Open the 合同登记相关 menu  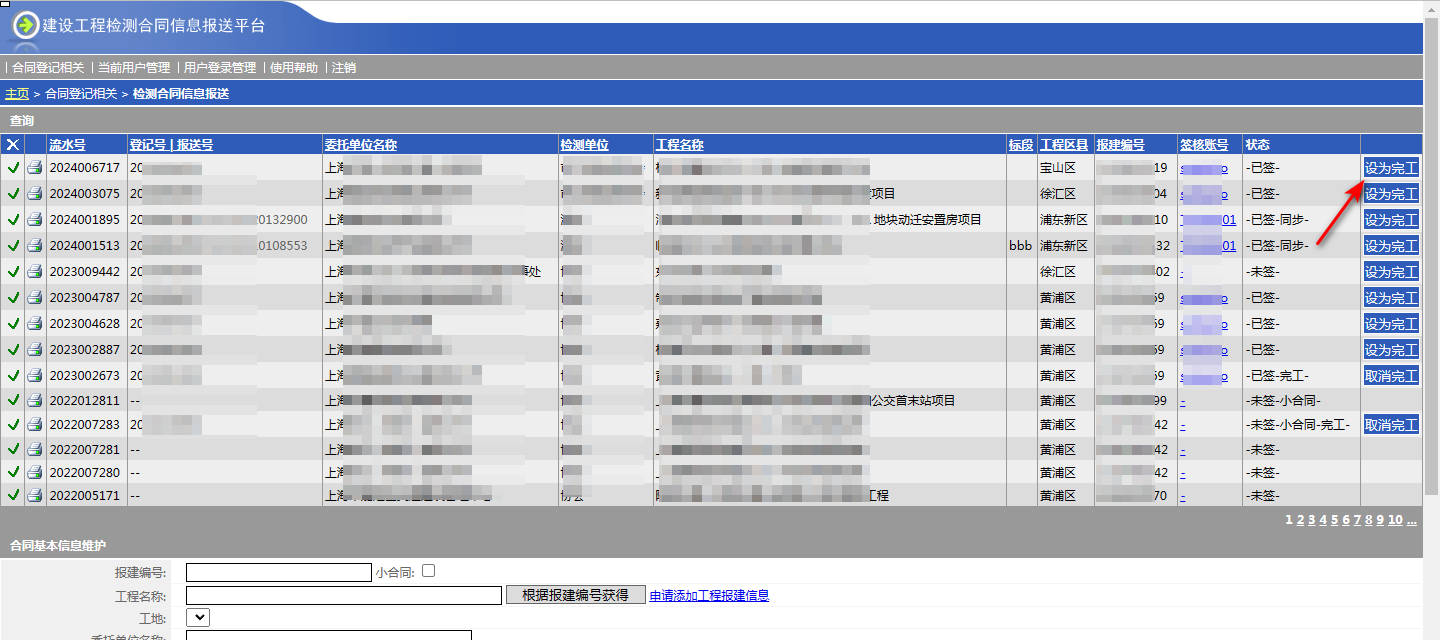(48, 68)
